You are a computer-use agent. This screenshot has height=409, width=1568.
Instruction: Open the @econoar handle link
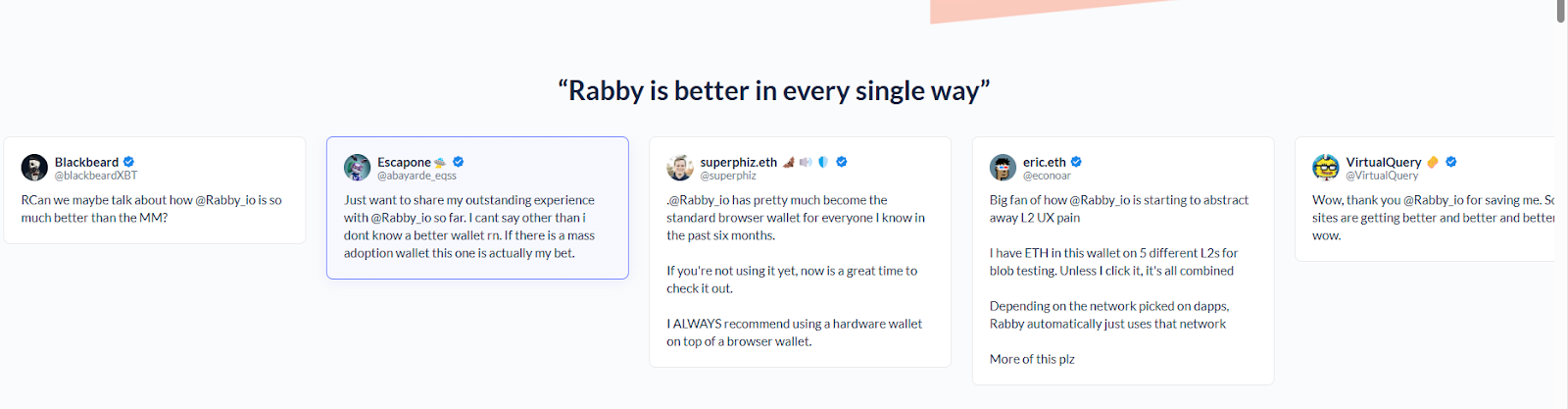(1047, 176)
